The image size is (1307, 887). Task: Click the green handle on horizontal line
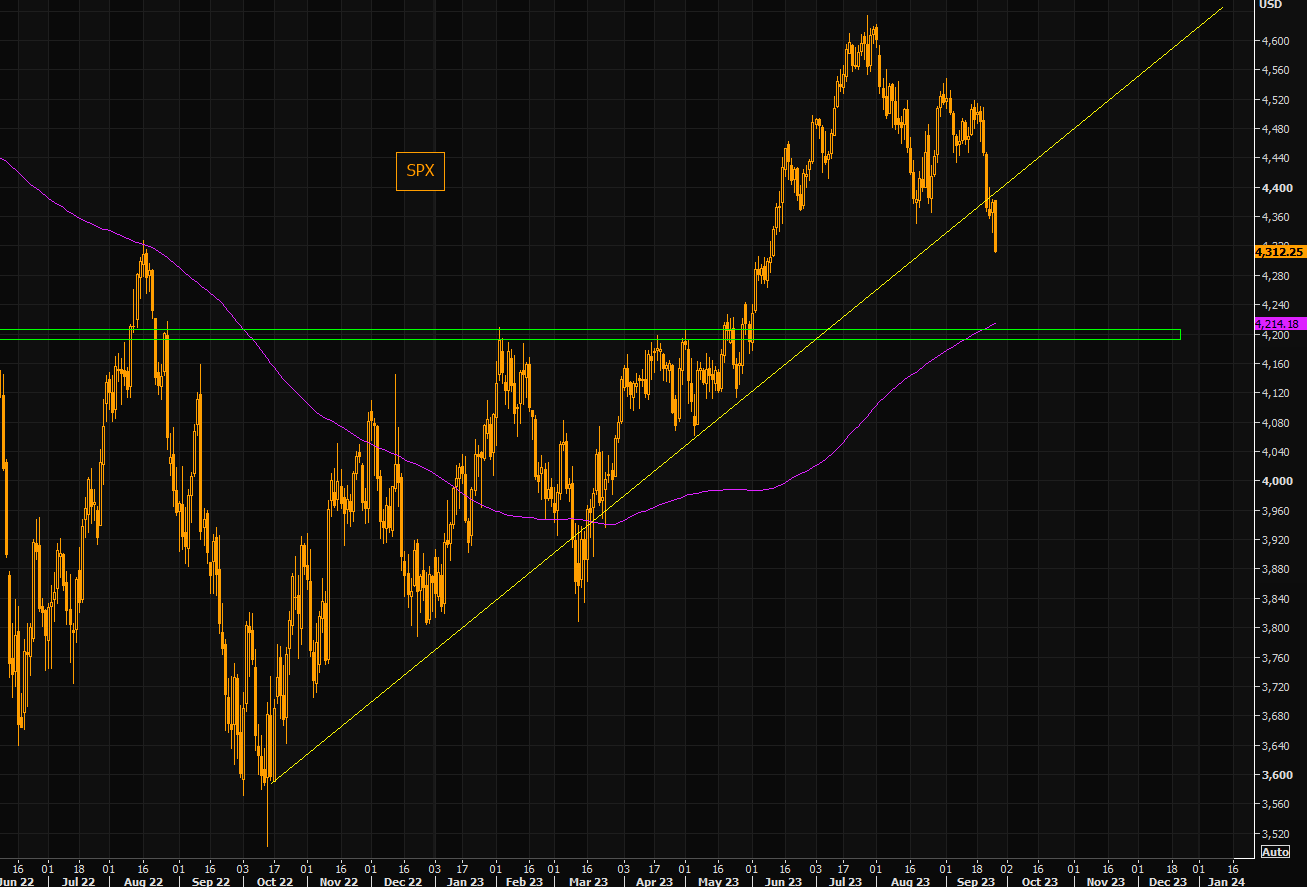(1180, 334)
